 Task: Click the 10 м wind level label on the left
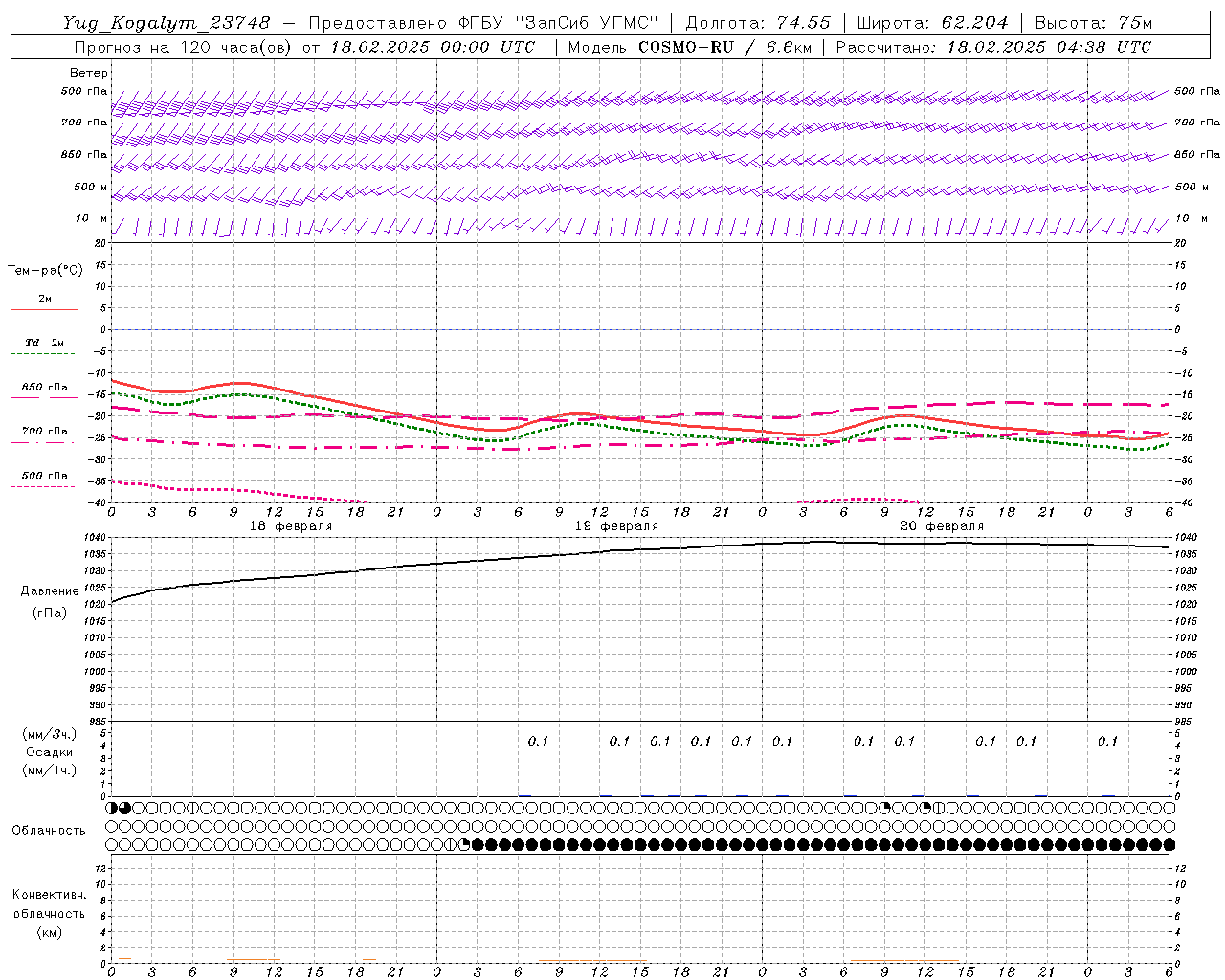click(x=92, y=219)
